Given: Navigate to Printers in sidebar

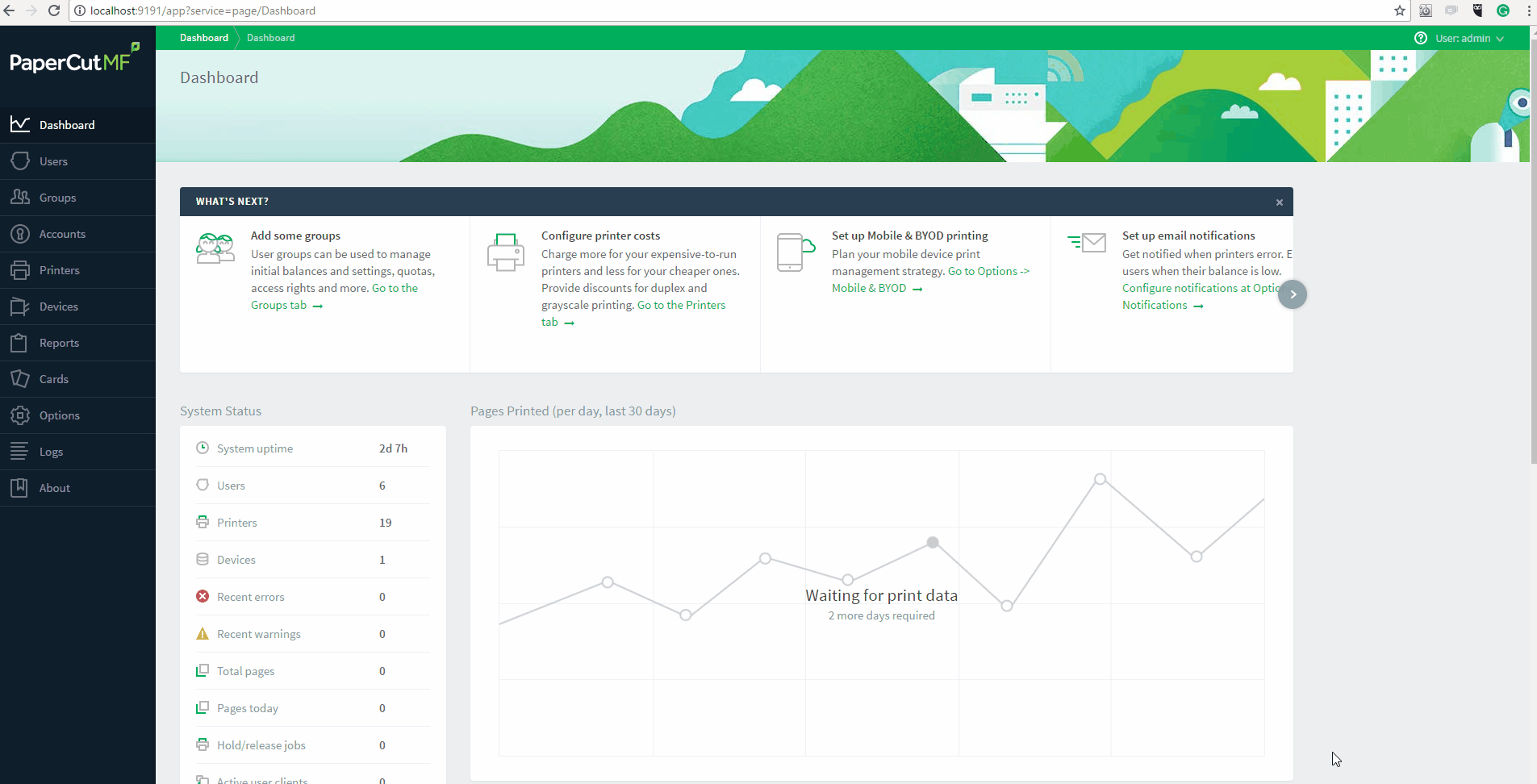Looking at the screenshot, I should [x=77, y=270].
